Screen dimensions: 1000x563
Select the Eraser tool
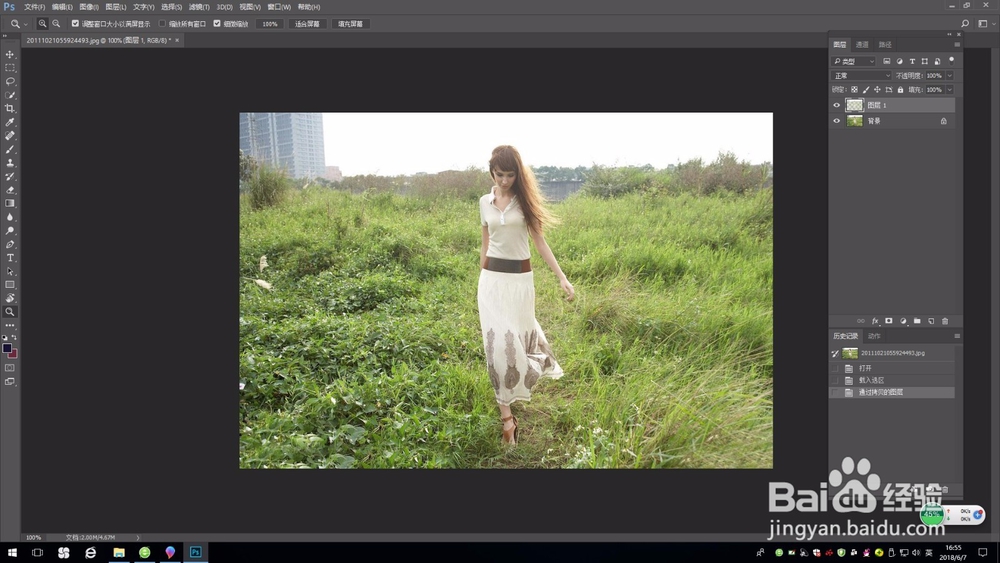(10, 190)
